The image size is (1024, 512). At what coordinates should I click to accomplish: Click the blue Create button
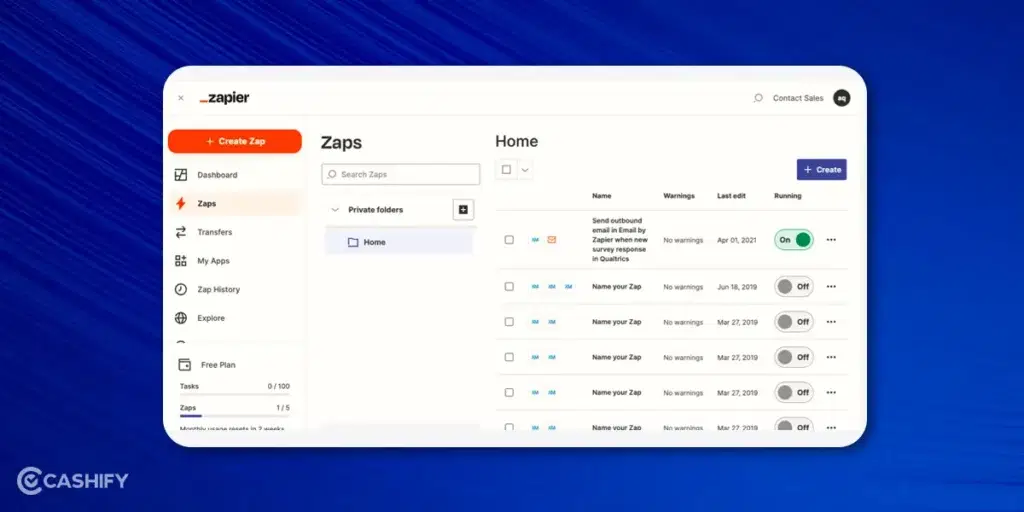(x=821, y=170)
